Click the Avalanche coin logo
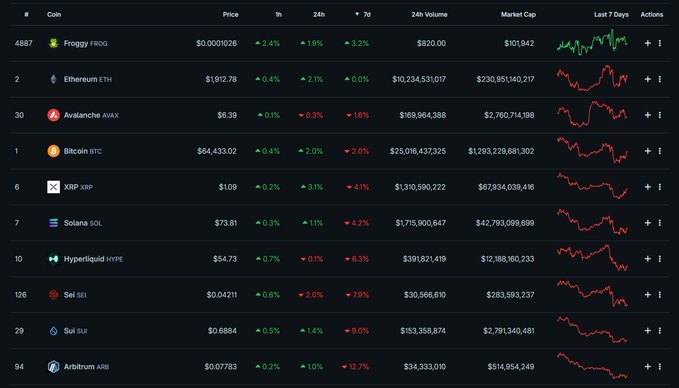The width and height of the screenshot is (679, 388). pyautogui.click(x=53, y=115)
